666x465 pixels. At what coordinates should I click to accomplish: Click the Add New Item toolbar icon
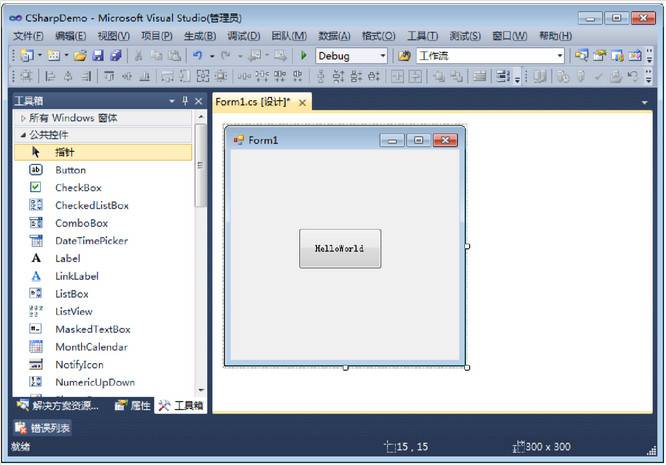[54, 56]
